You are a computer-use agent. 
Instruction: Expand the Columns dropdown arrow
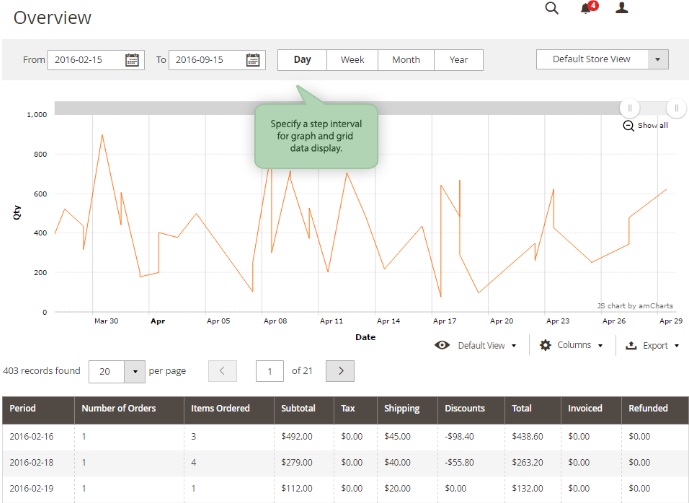point(600,345)
